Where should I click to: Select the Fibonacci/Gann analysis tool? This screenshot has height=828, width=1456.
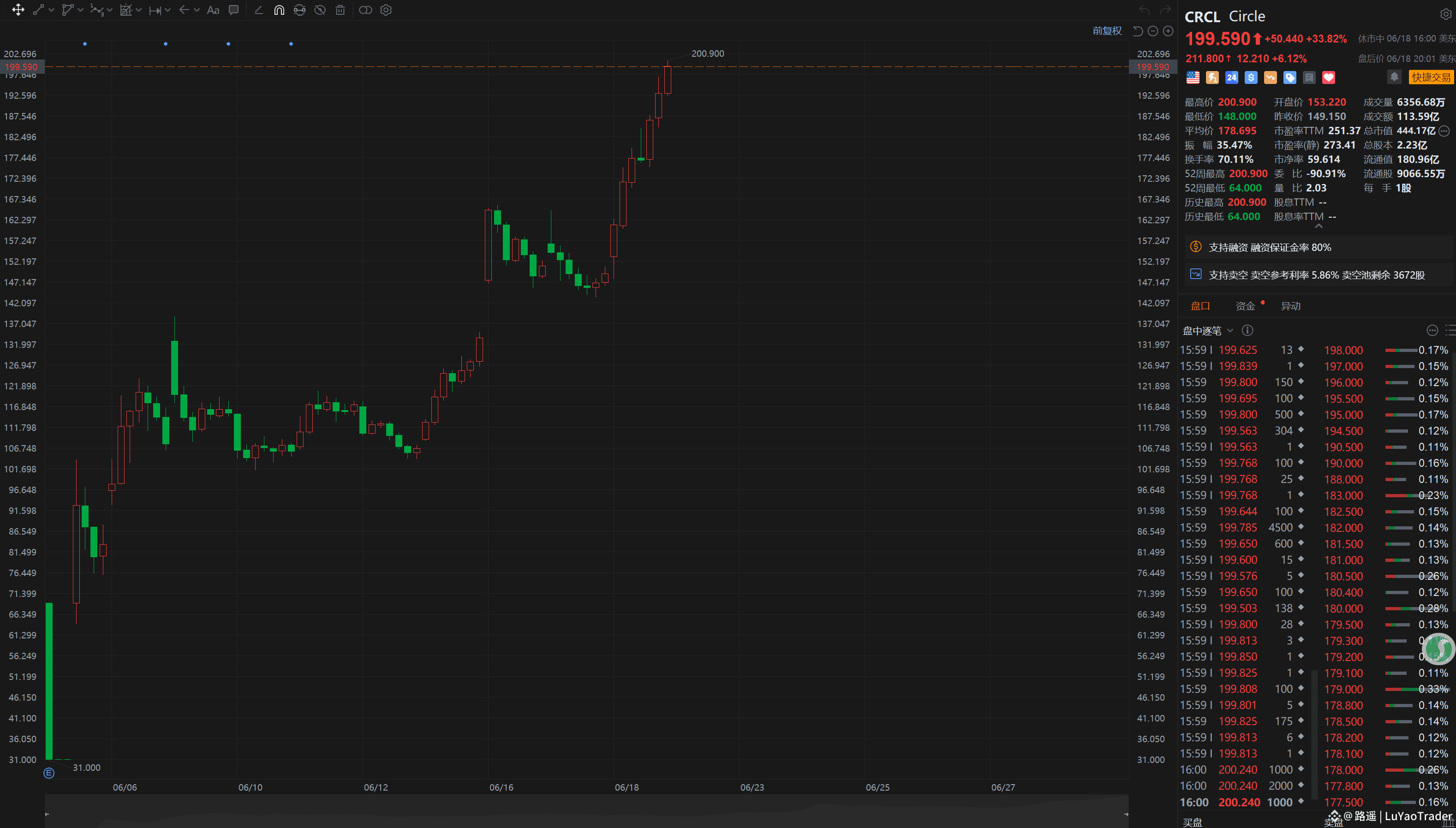coord(126,10)
